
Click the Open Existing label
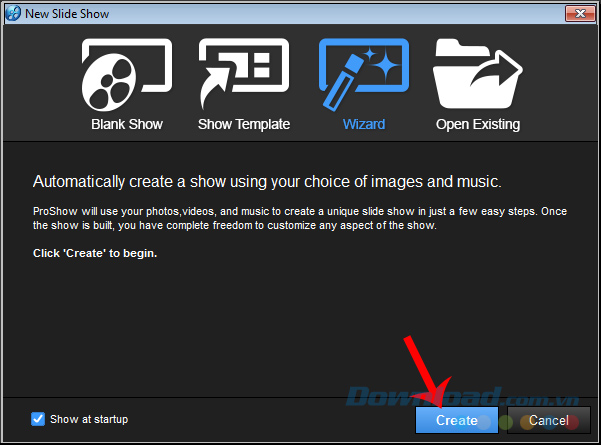478,124
